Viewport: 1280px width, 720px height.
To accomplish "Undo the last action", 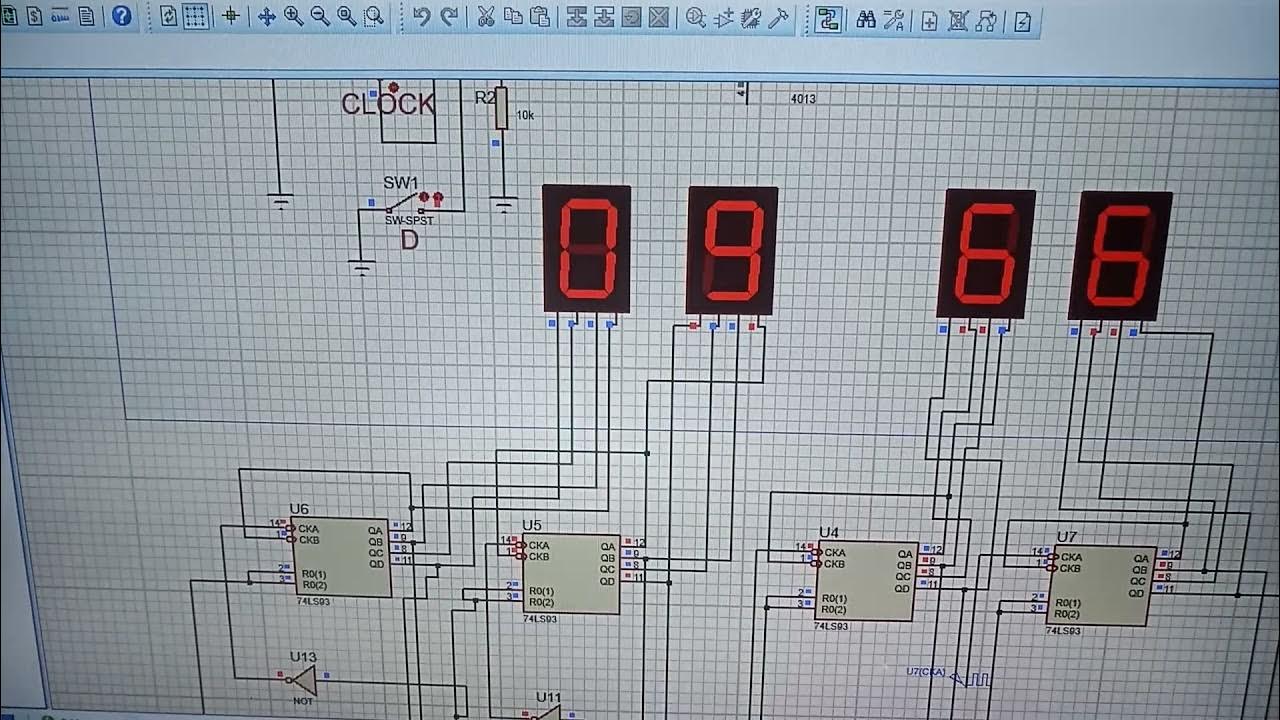I will pos(421,17).
